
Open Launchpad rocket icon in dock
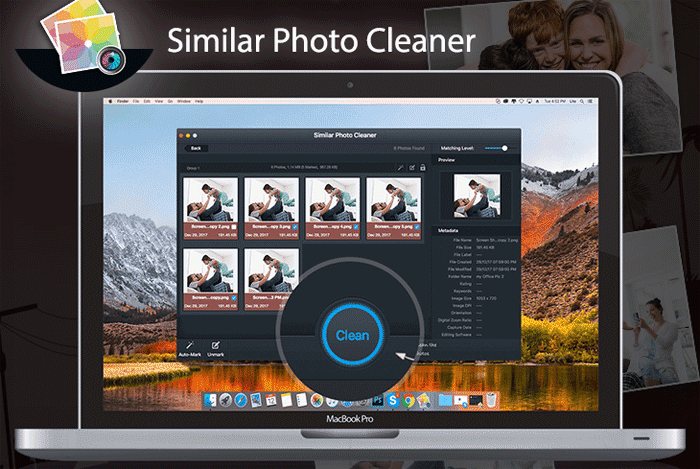pos(225,400)
